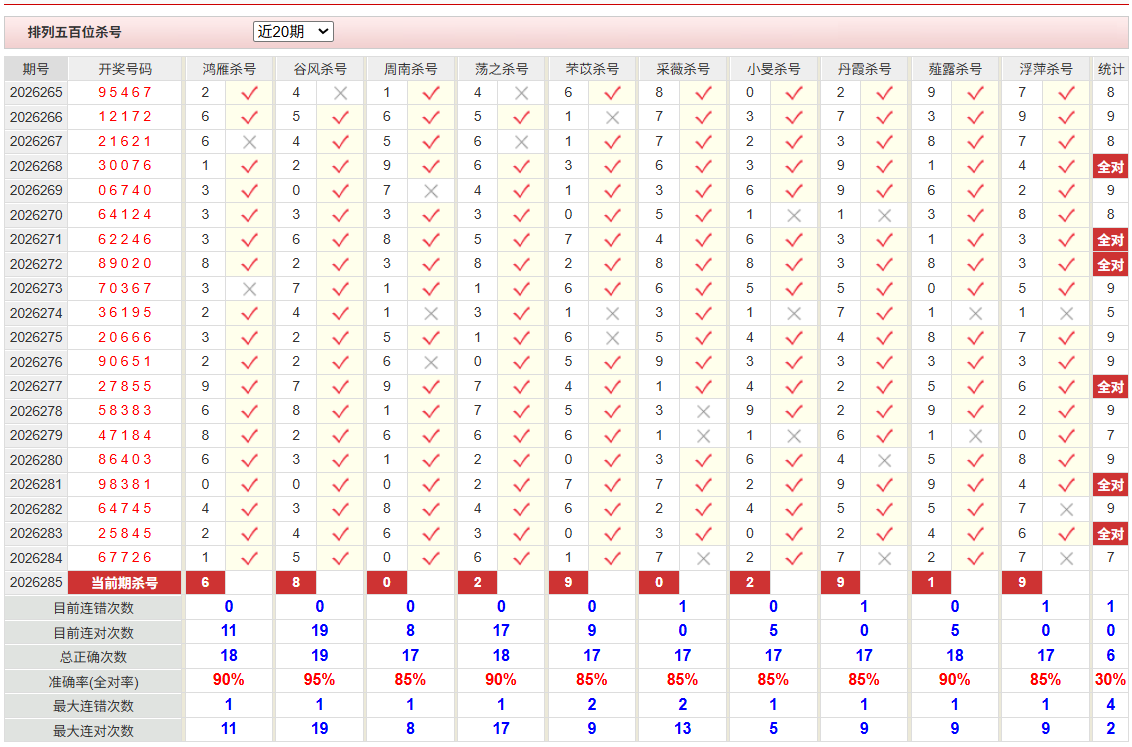Screen dimensions: 1132x747
Task: Select the check mark for 浮萍 in row 2026268
Action: point(1066,167)
